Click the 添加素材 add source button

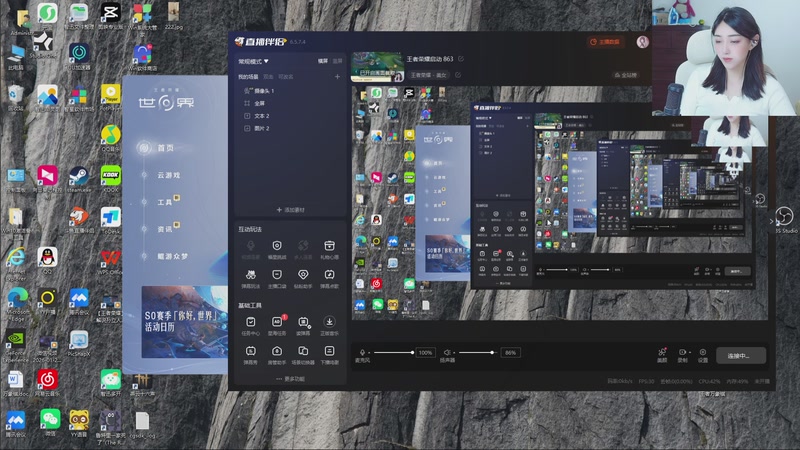[290, 210]
